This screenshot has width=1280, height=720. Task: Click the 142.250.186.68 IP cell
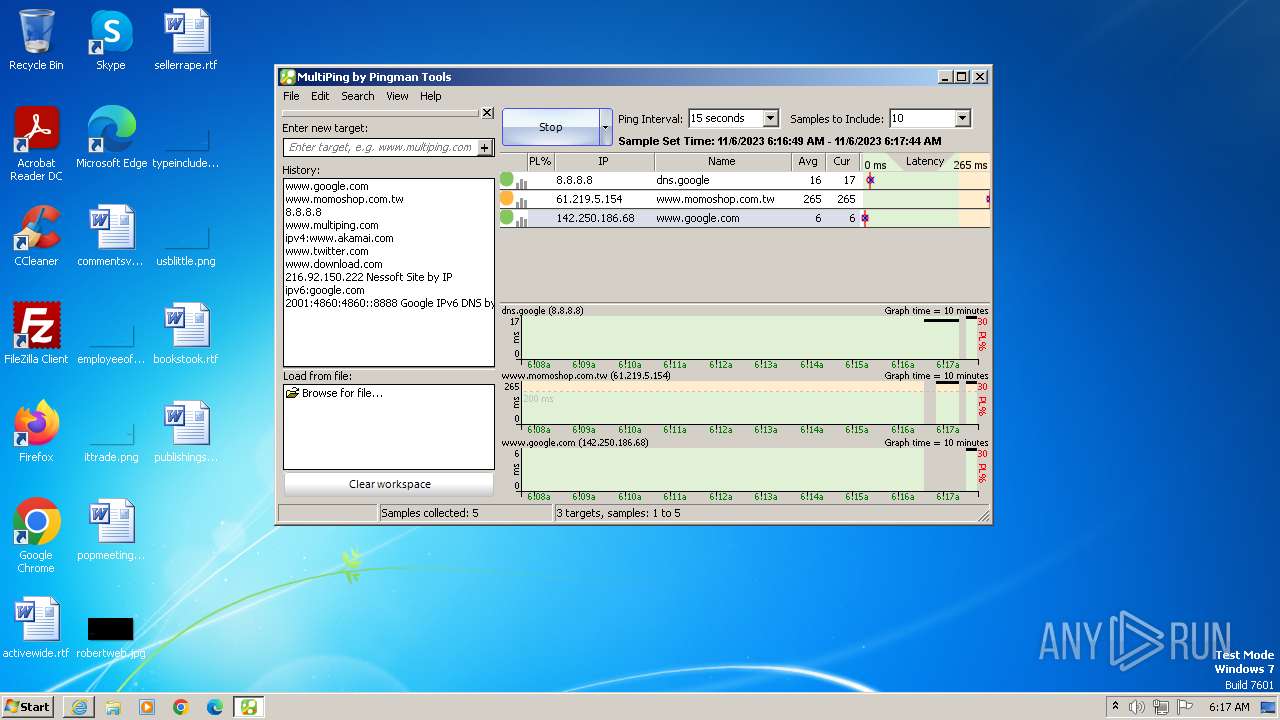click(x=604, y=218)
